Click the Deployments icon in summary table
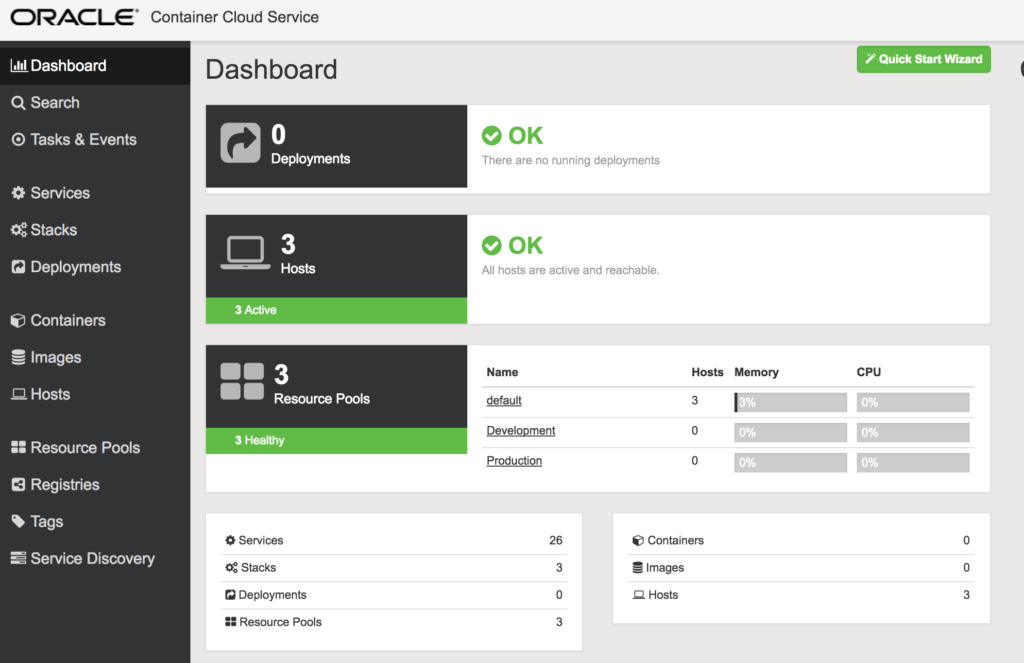 (x=230, y=595)
